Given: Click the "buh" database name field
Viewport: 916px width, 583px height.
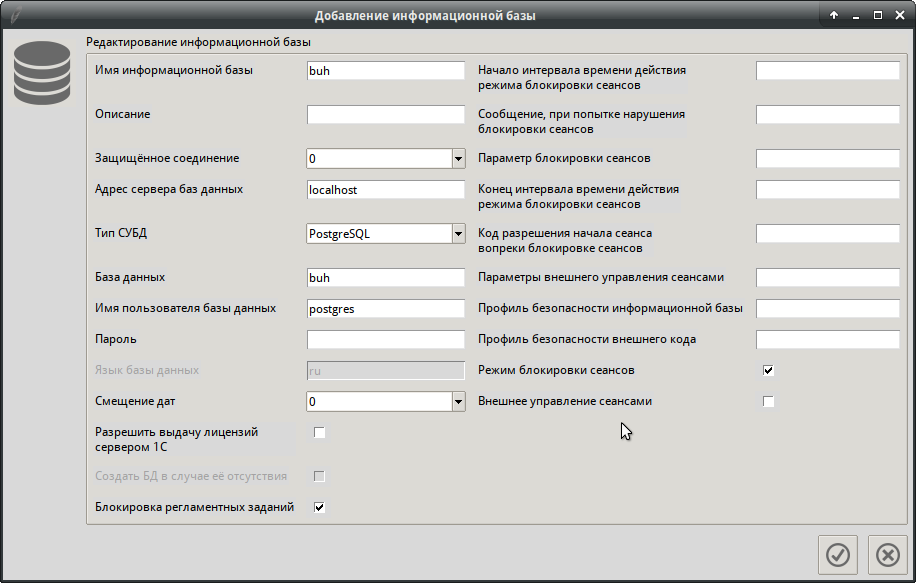Looking at the screenshot, I should (x=384, y=70).
